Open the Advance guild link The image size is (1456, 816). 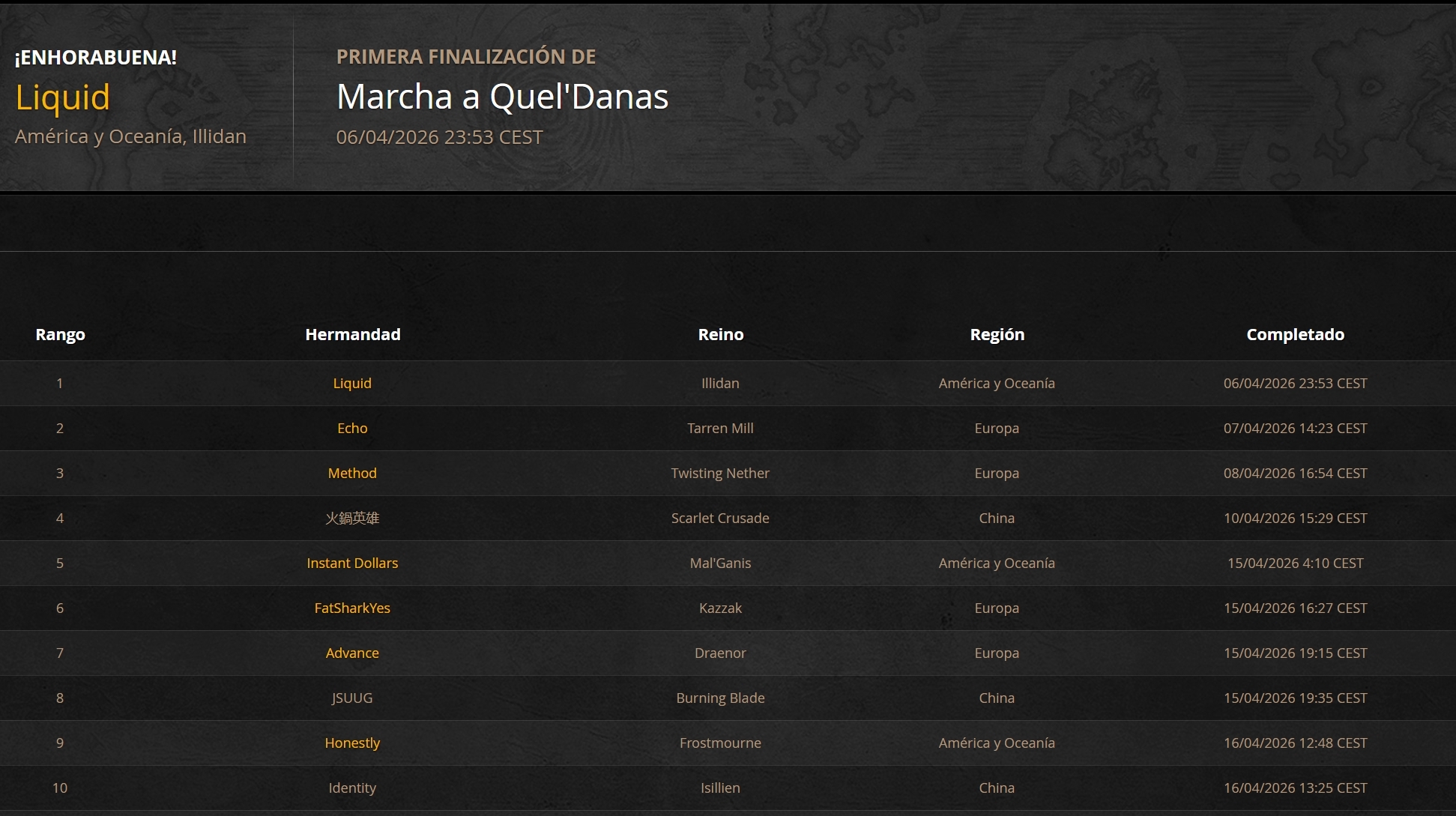pos(352,653)
